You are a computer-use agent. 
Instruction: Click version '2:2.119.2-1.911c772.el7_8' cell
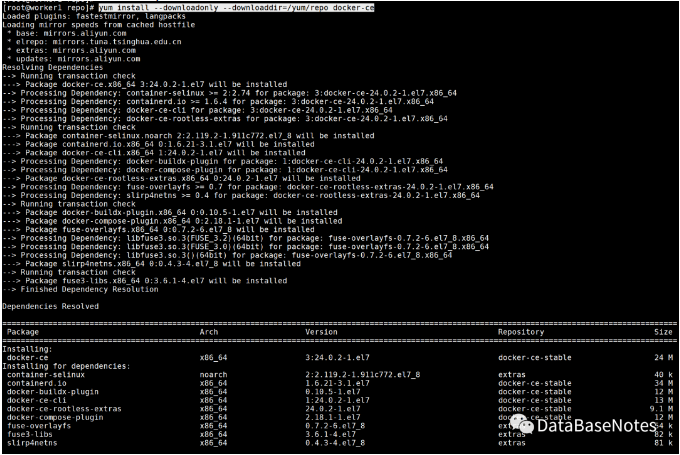pyautogui.click(x=363, y=374)
